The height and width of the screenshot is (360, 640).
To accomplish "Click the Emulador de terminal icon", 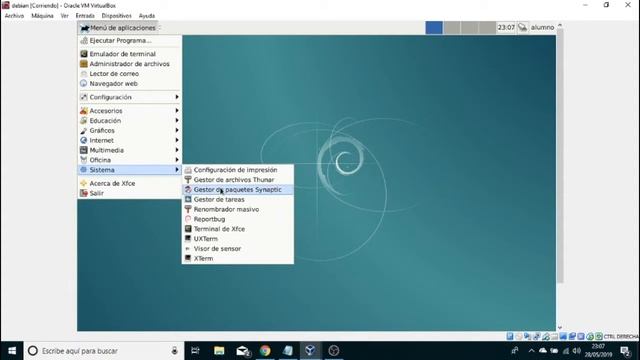I will (84, 54).
